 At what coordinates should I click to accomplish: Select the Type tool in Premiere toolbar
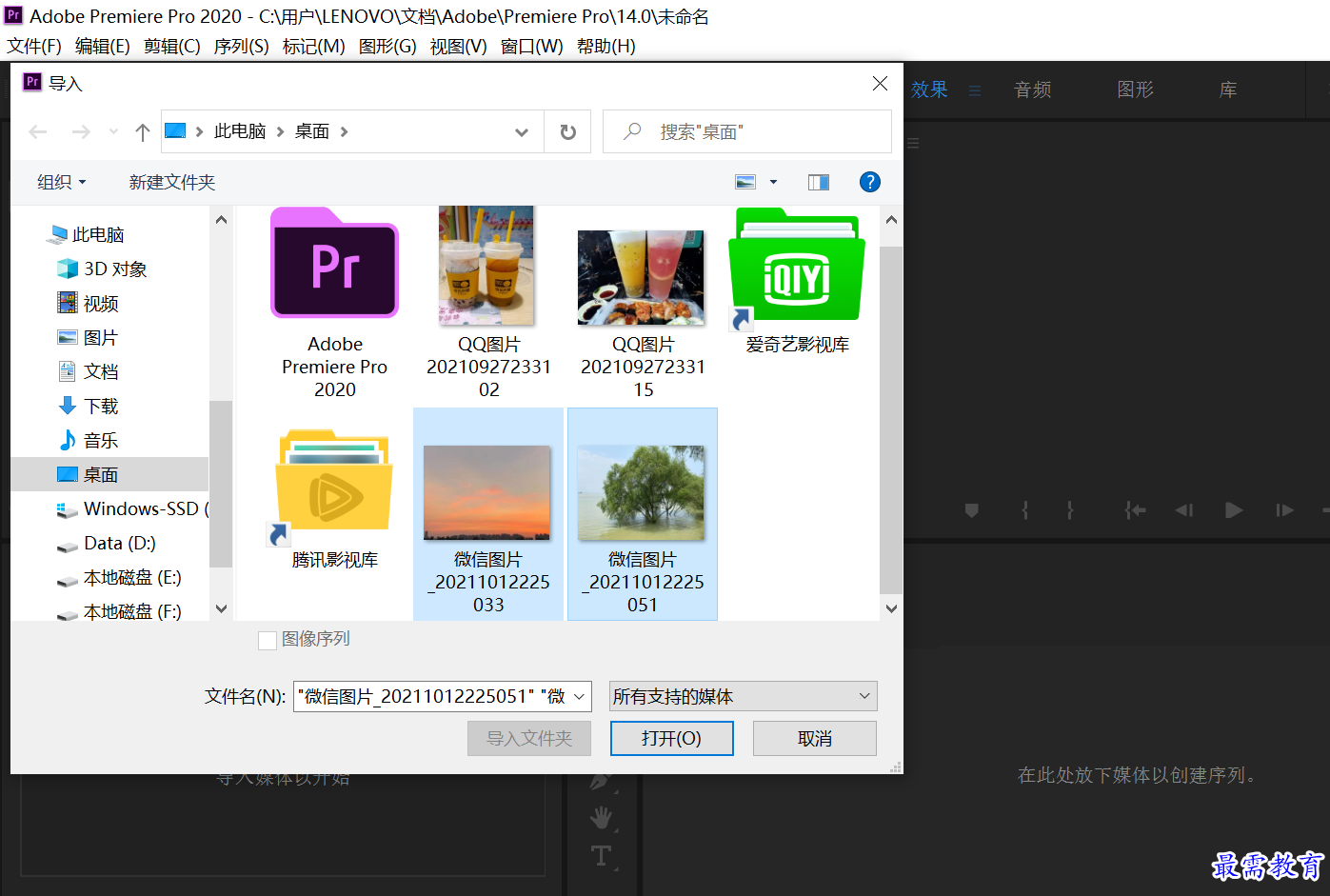[602, 856]
